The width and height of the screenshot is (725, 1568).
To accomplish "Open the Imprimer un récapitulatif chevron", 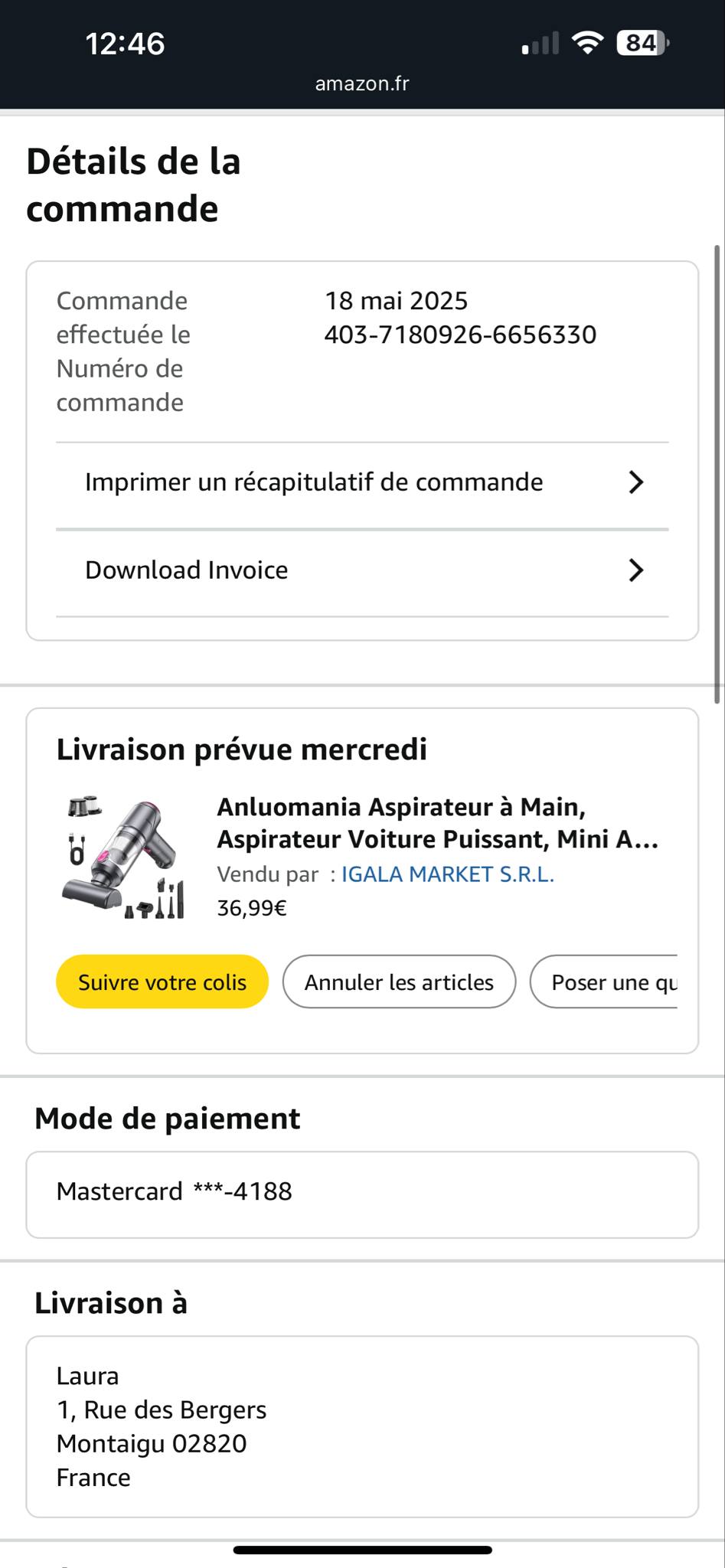I will click(635, 482).
